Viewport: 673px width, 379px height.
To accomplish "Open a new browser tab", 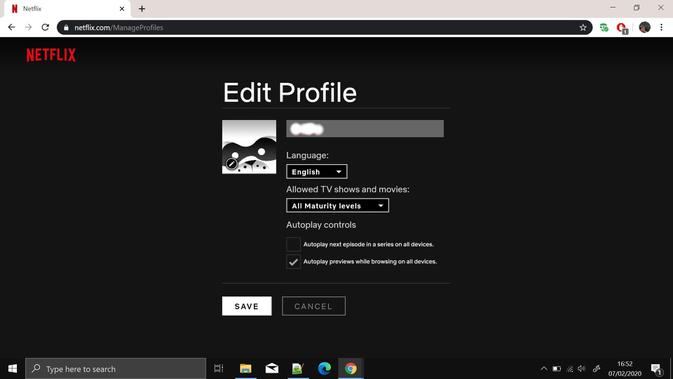I will [x=142, y=9].
